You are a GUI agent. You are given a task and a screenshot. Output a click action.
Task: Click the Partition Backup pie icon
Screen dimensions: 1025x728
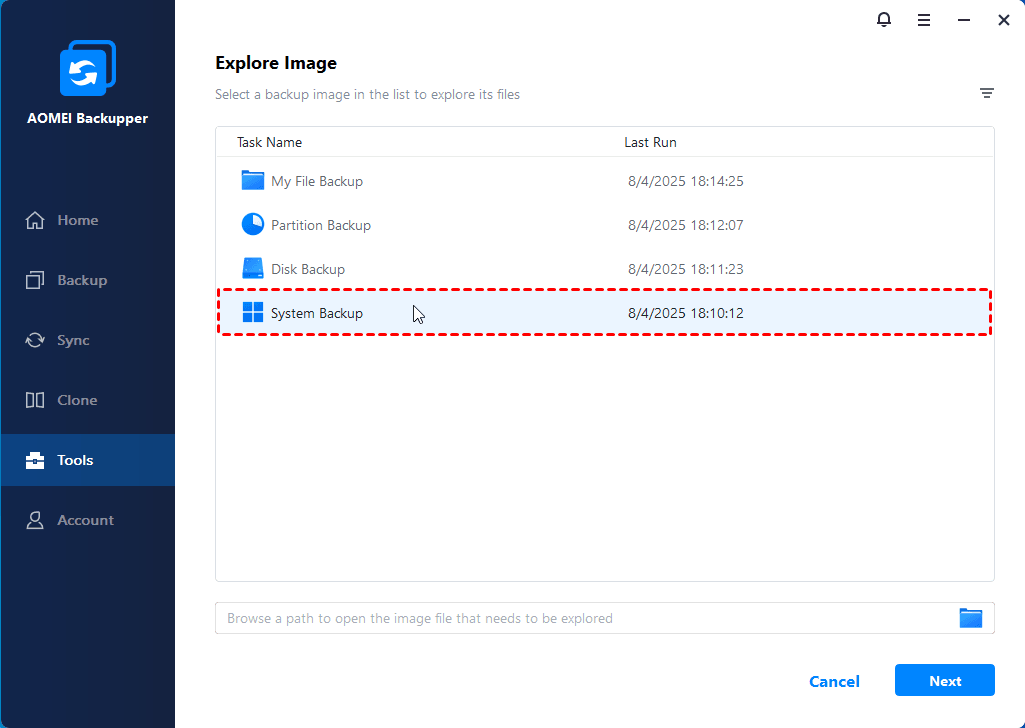click(253, 225)
